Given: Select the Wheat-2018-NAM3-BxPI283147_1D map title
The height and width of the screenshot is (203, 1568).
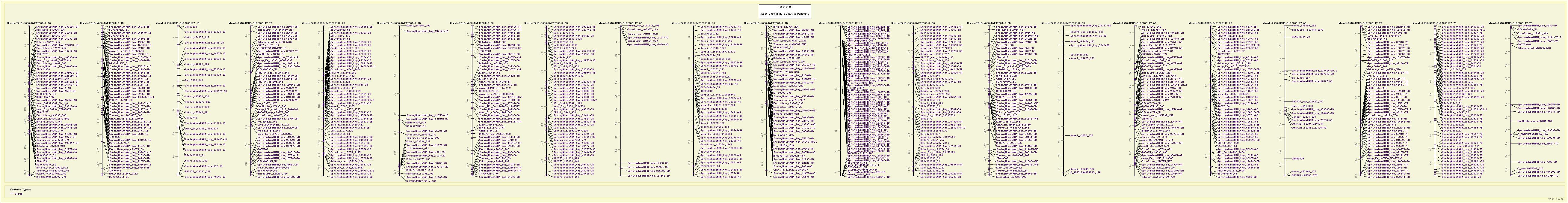Looking at the screenshot, I should point(177,23).
